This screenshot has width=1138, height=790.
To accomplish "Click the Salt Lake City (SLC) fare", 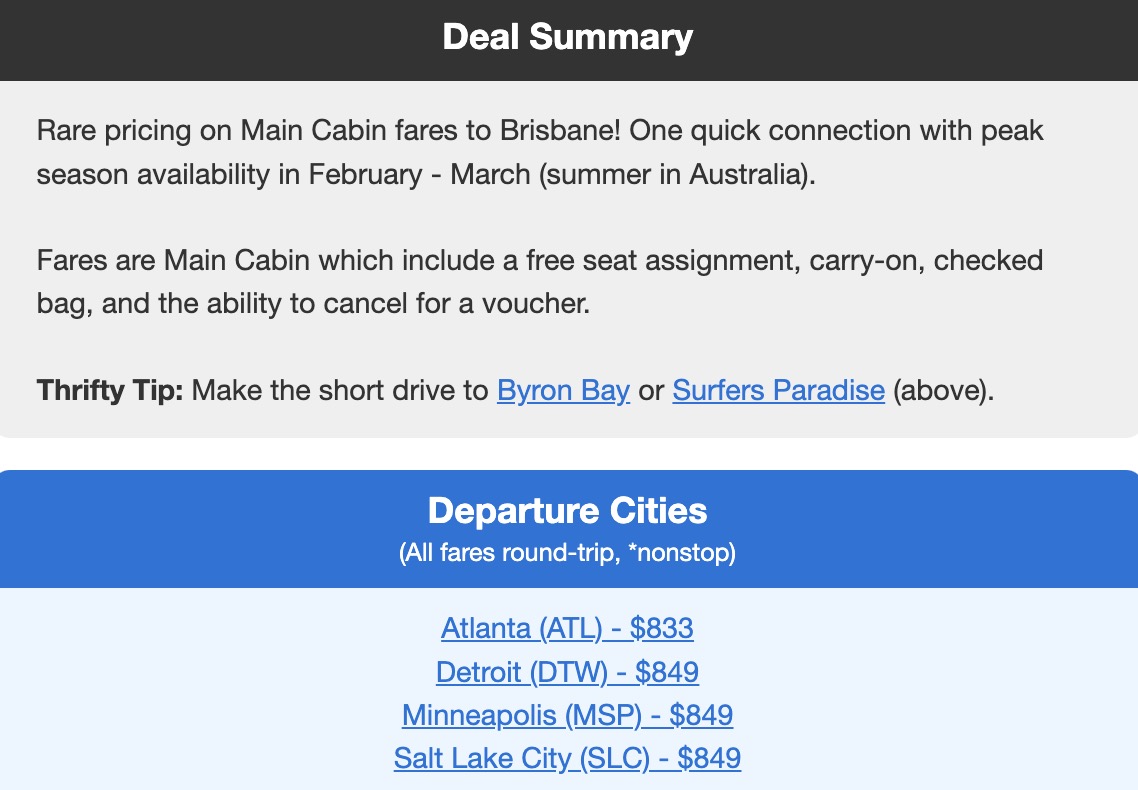I will [567, 758].
